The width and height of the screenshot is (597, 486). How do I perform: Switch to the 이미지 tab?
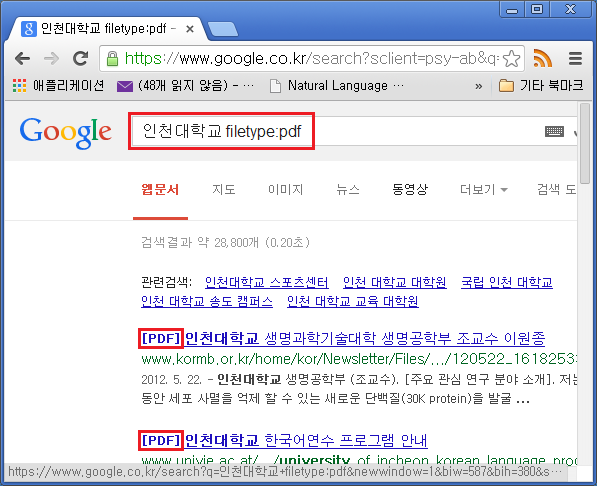click(x=286, y=189)
